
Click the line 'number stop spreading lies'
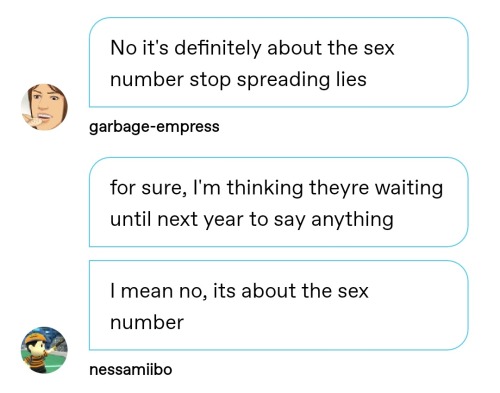click(238, 80)
